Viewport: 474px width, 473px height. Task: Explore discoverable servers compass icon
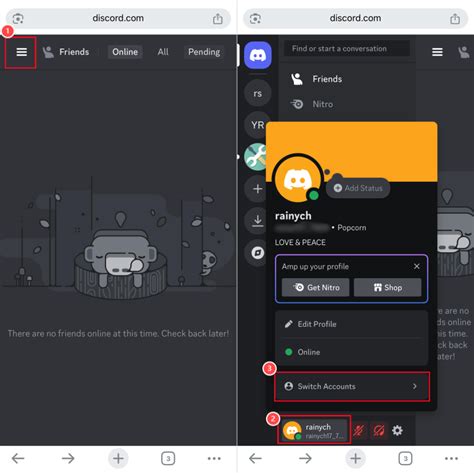(257, 253)
